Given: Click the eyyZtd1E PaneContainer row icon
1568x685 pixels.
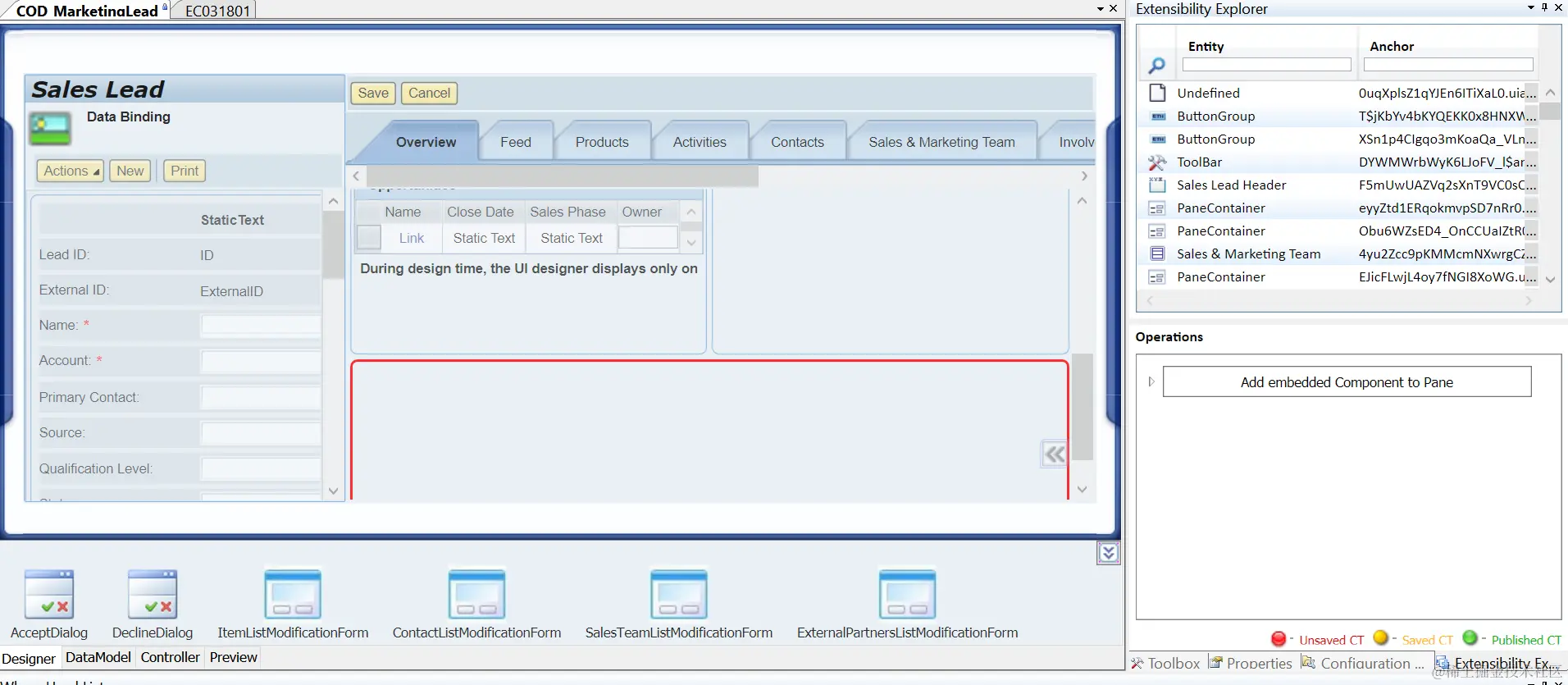Looking at the screenshot, I should [x=1157, y=208].
